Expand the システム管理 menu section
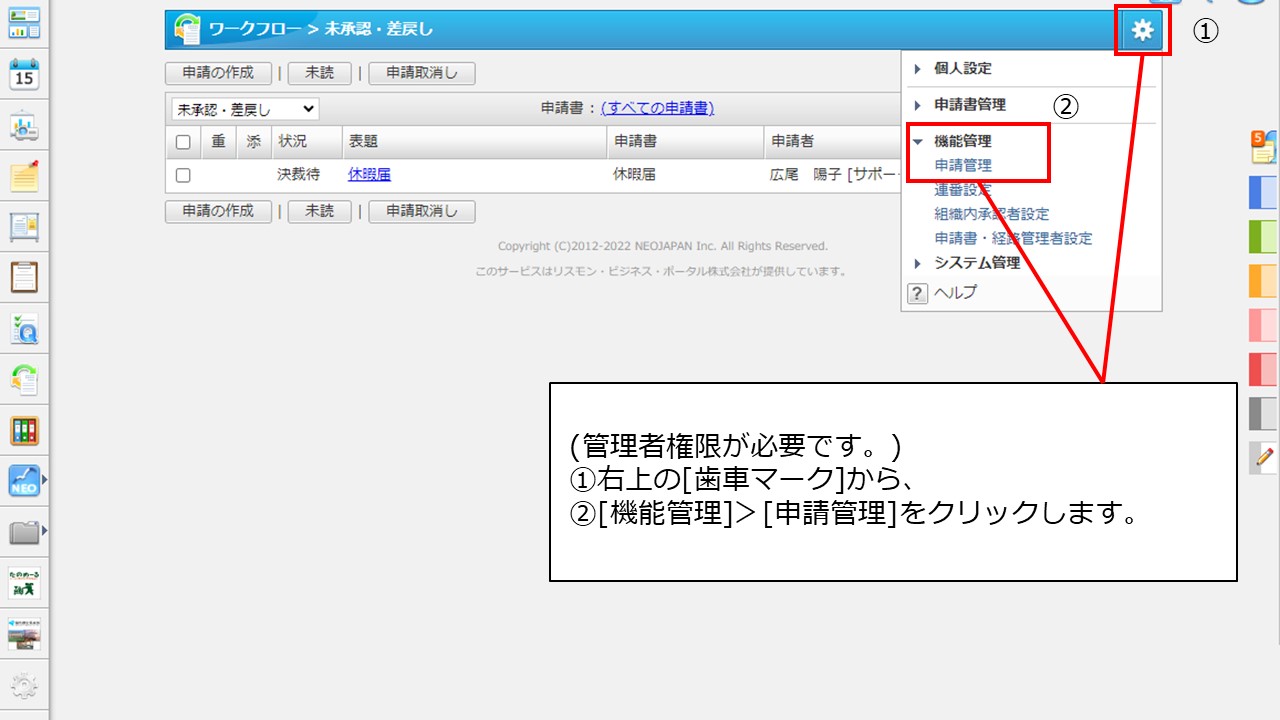1280x720 pixels. point(976,263)
